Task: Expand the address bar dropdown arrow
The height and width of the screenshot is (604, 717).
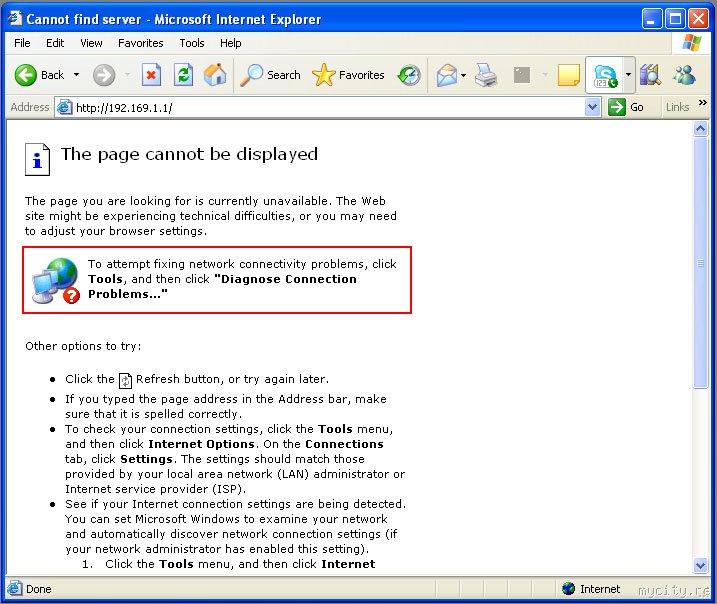Action: coord(593,107)
